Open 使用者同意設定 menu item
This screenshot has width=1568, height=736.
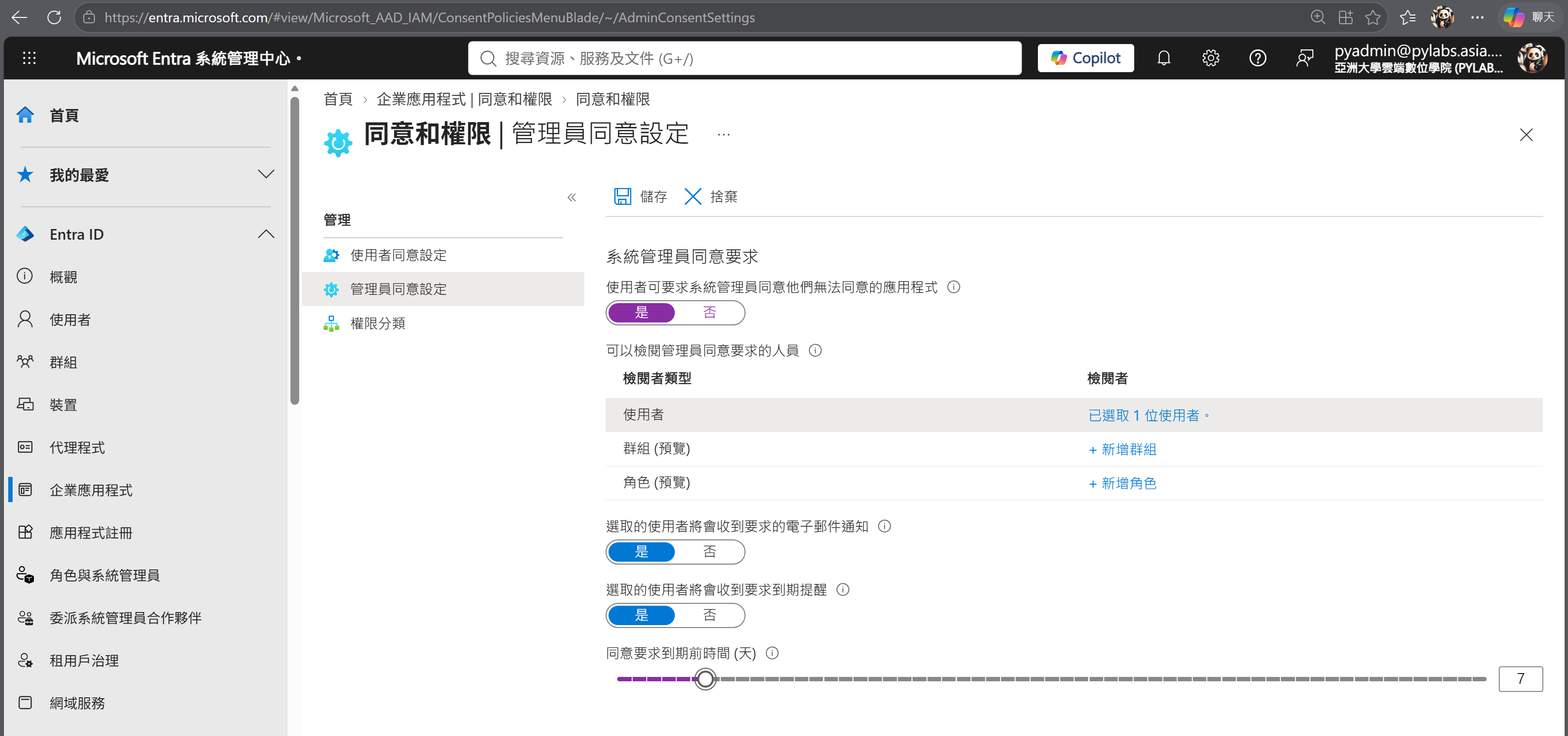pyautogui.click(x=442, y=256)
